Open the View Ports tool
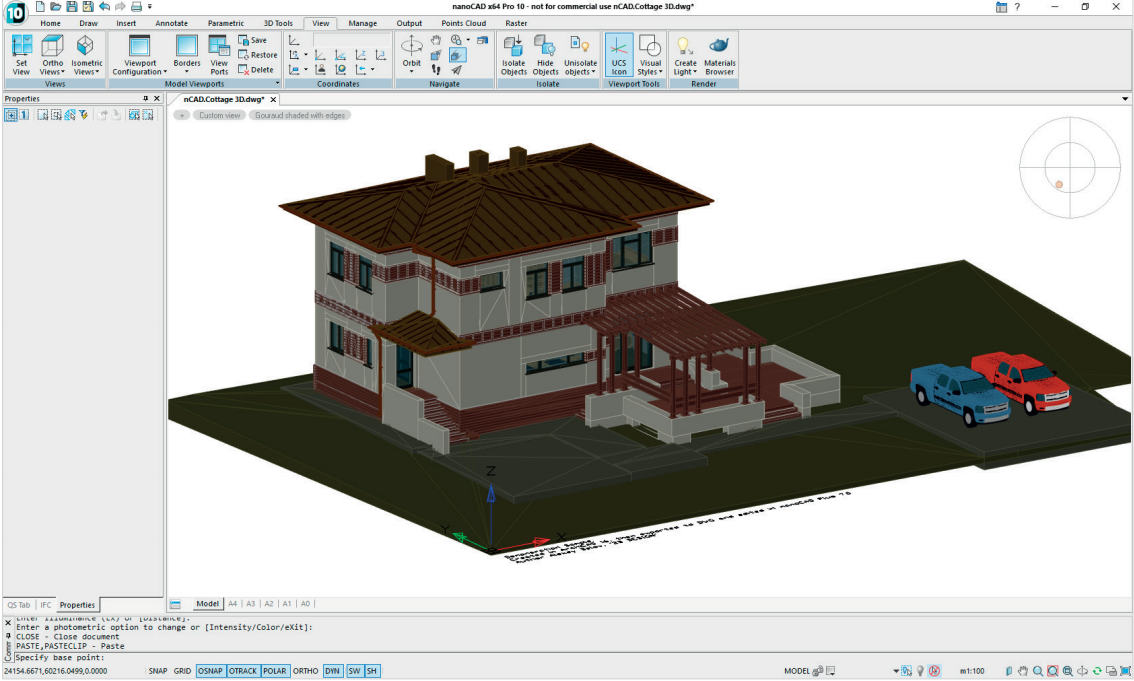This screenshot has height=681, width=1134. tap(219, 54)
